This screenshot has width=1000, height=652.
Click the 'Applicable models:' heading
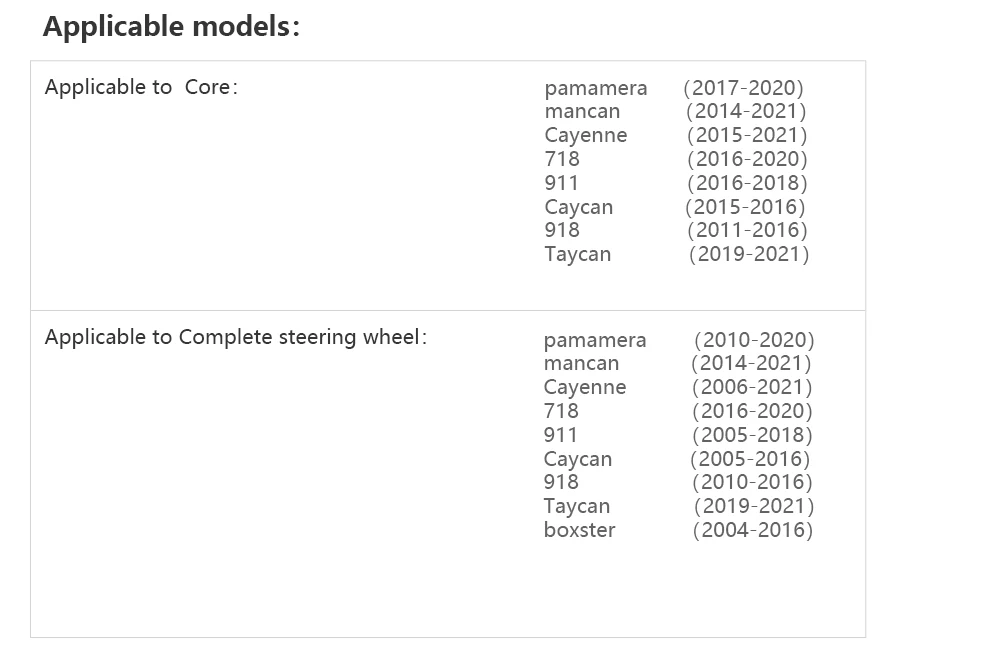click(171, 27)
